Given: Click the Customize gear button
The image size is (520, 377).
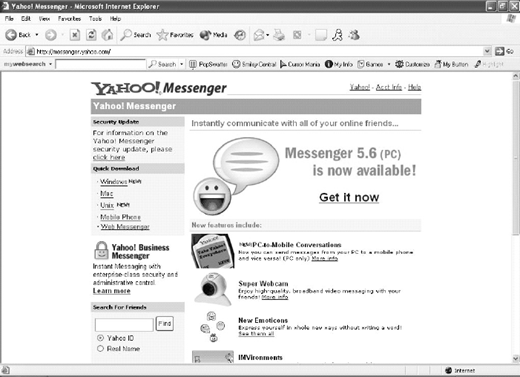Looking at the screenshot, I should (x=412, y=64).
